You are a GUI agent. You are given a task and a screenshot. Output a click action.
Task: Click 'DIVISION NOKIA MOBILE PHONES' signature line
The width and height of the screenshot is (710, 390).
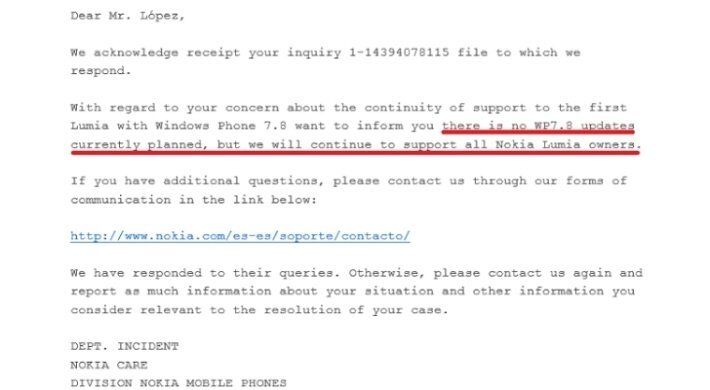178,383
